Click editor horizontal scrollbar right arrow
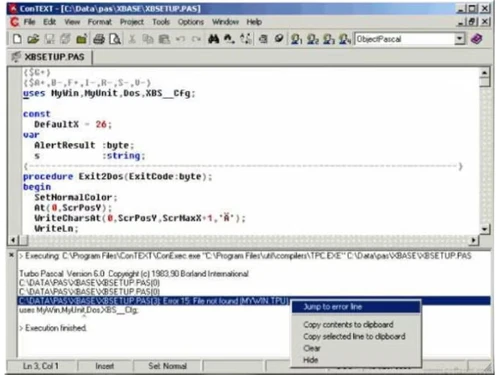The image size is (500, 375). [x=473, y=240]
